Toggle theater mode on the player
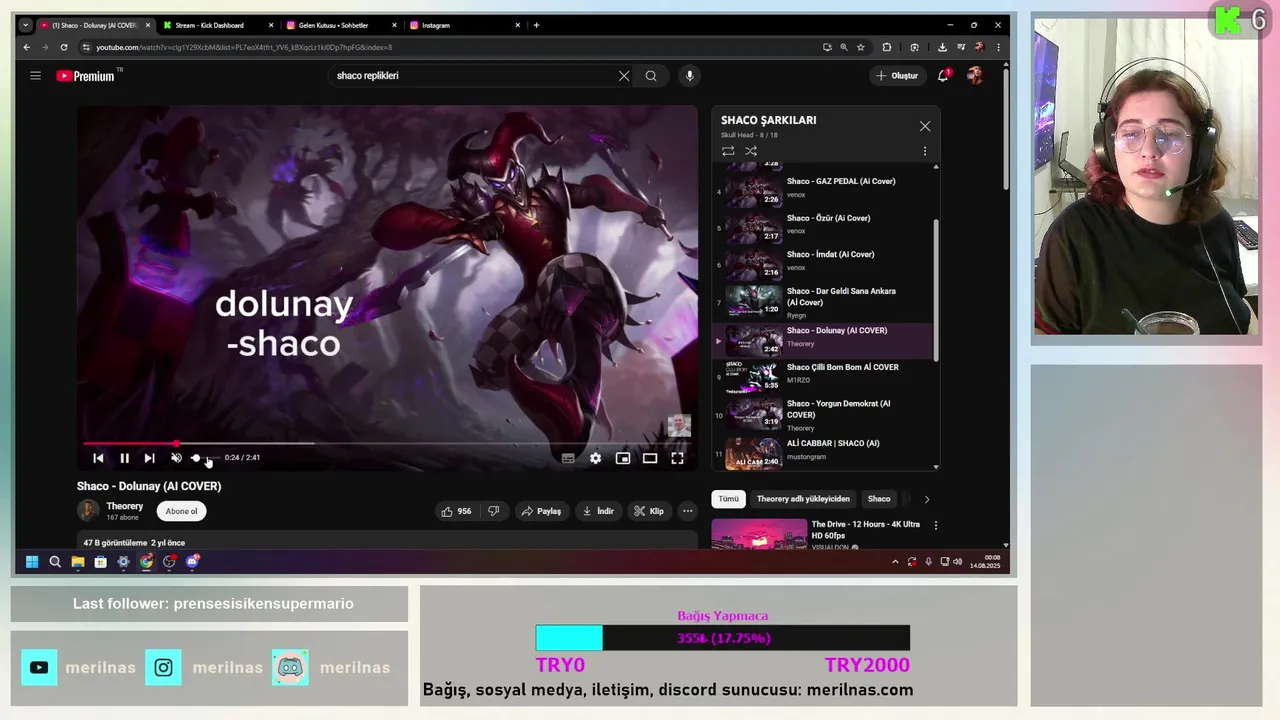1280x720 pixels. coord(650,458)
